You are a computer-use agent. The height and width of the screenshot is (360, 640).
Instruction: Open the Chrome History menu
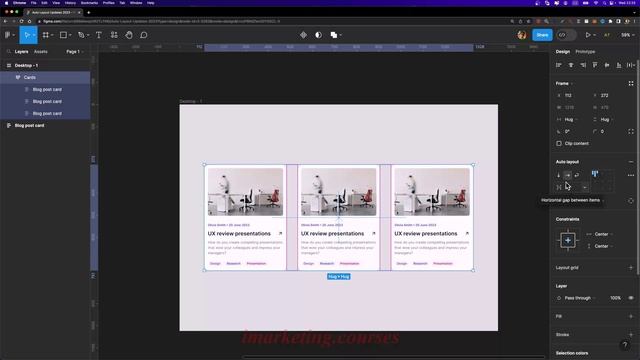(x=70, y=3)
